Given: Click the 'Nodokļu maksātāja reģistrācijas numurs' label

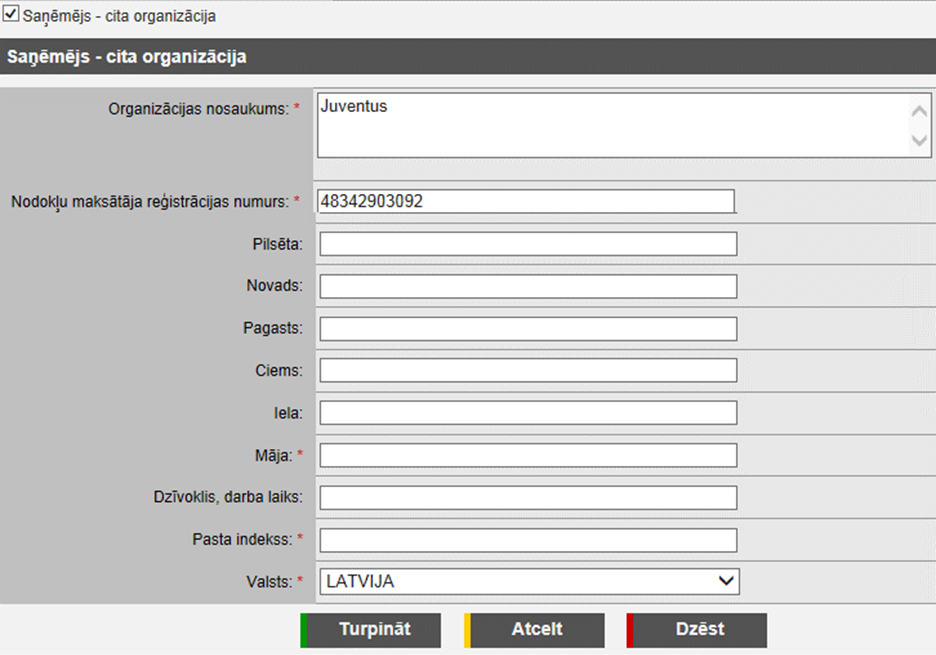Looking at the screenshot, I should click(x=150, y=202).
